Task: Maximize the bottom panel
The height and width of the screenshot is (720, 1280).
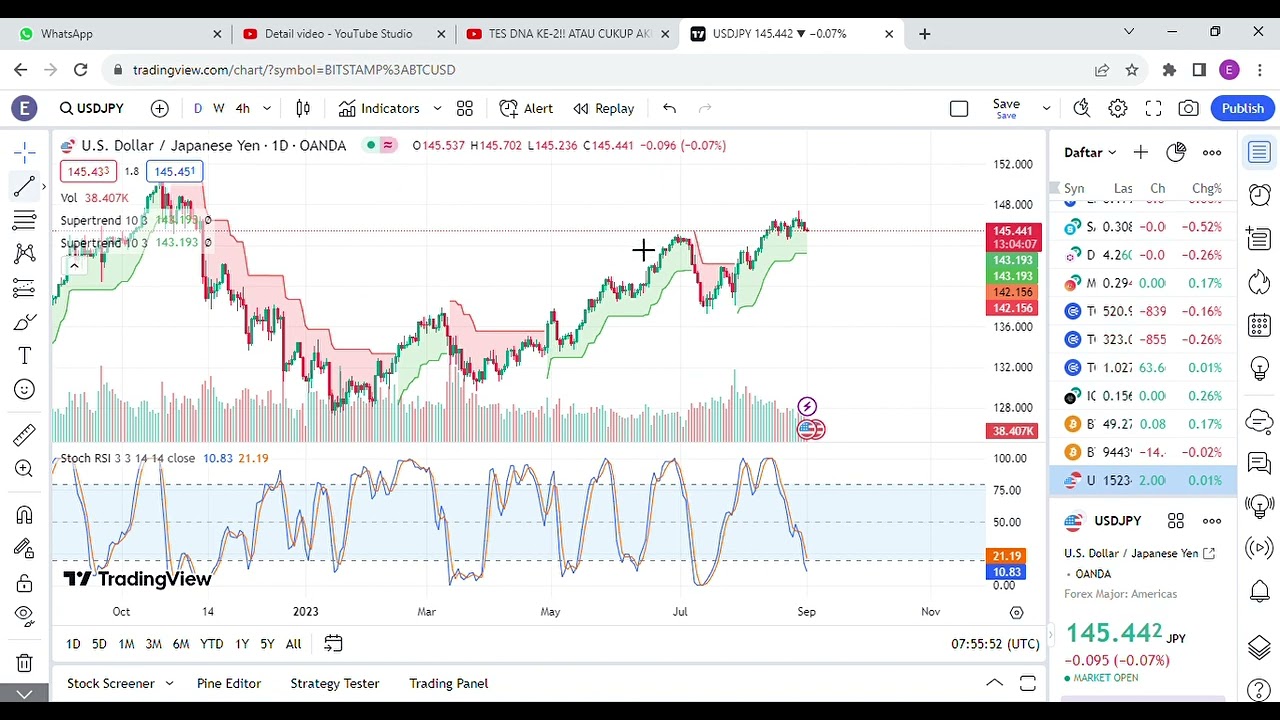Action: [1028, 683]
